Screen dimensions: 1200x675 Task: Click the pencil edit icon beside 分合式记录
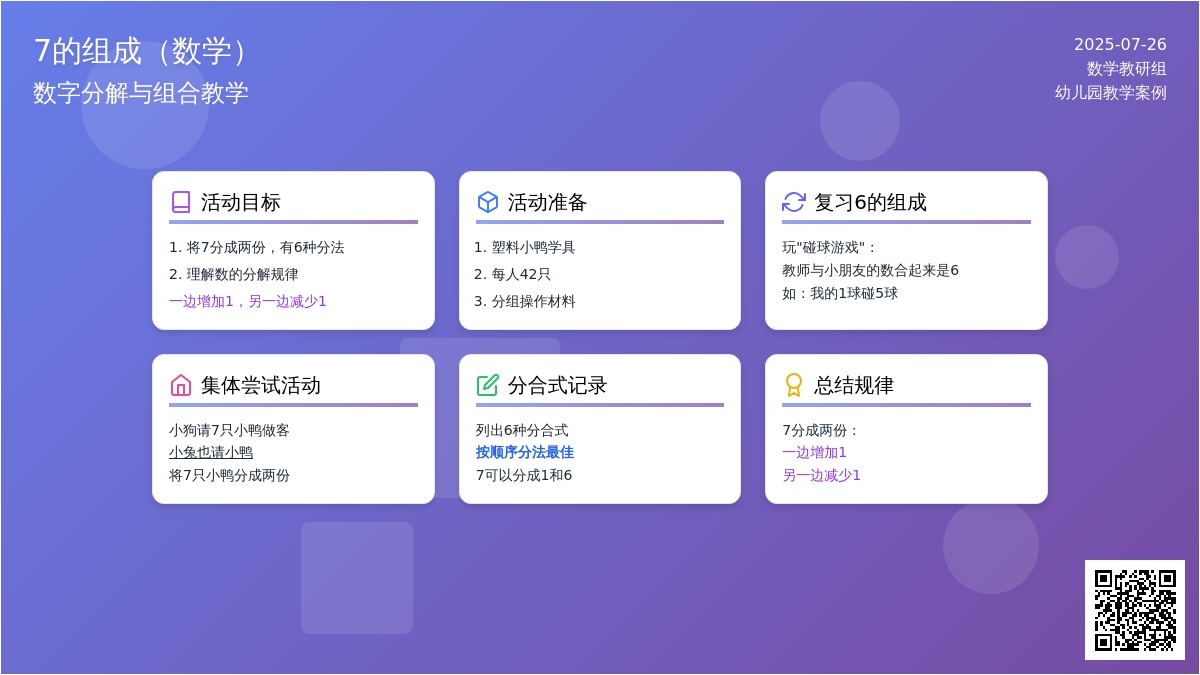click(x=488, y=385)
